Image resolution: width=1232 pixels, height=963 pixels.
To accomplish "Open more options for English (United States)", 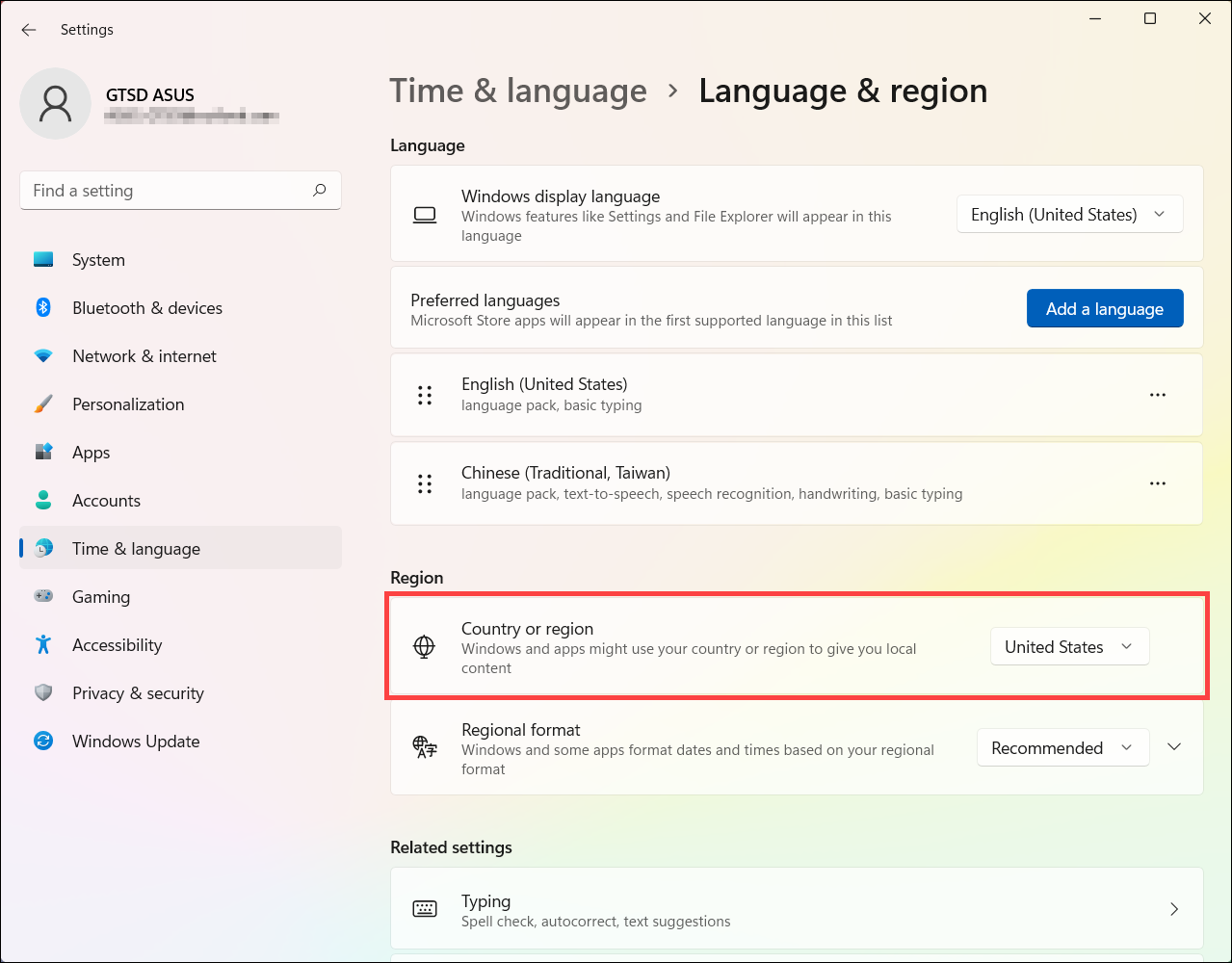I will [x=1158, y=395].
